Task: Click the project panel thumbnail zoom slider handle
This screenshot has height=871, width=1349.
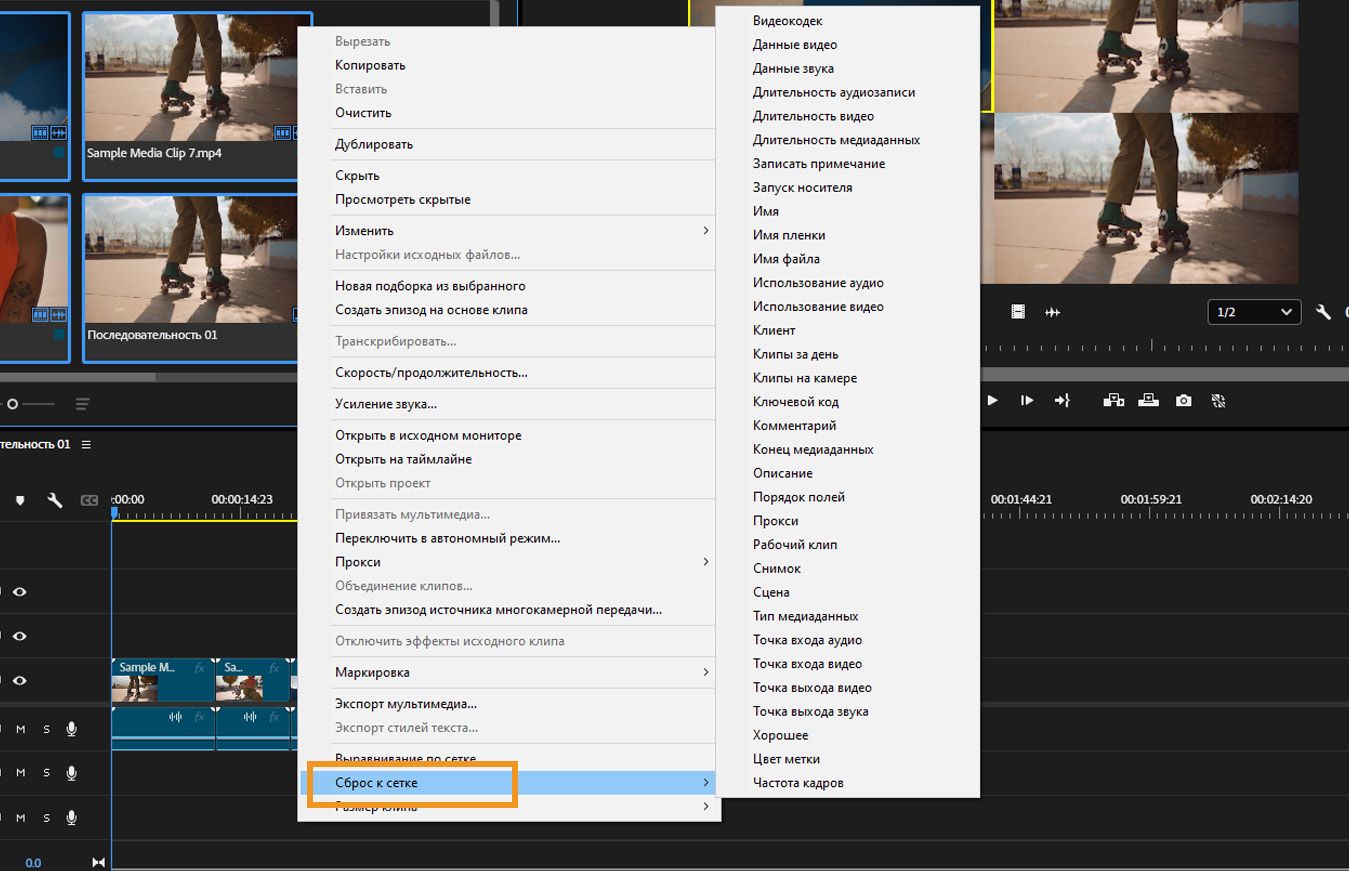Action: pos(12,404)
